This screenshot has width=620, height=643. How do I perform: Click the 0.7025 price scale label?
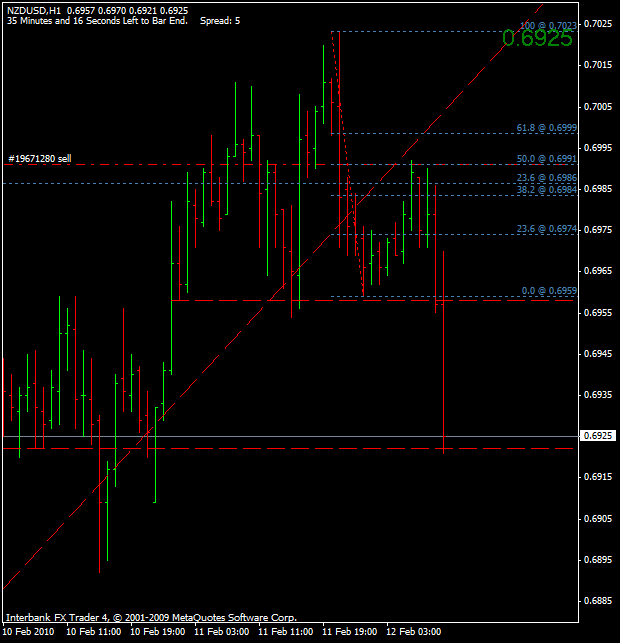[598, 24]
